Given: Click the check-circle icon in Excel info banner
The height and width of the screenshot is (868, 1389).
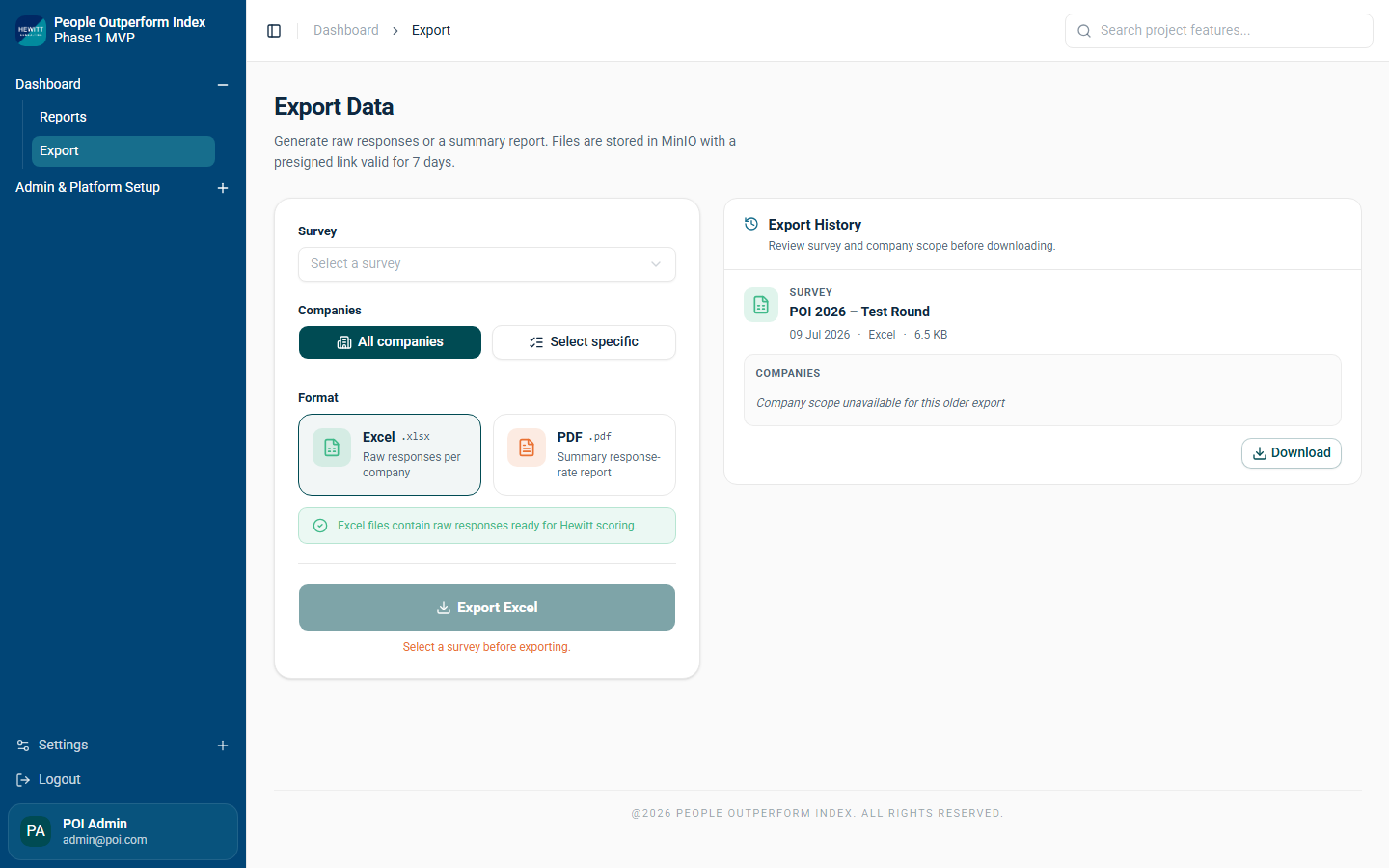Looking at the screenshot, I should 320,526.
